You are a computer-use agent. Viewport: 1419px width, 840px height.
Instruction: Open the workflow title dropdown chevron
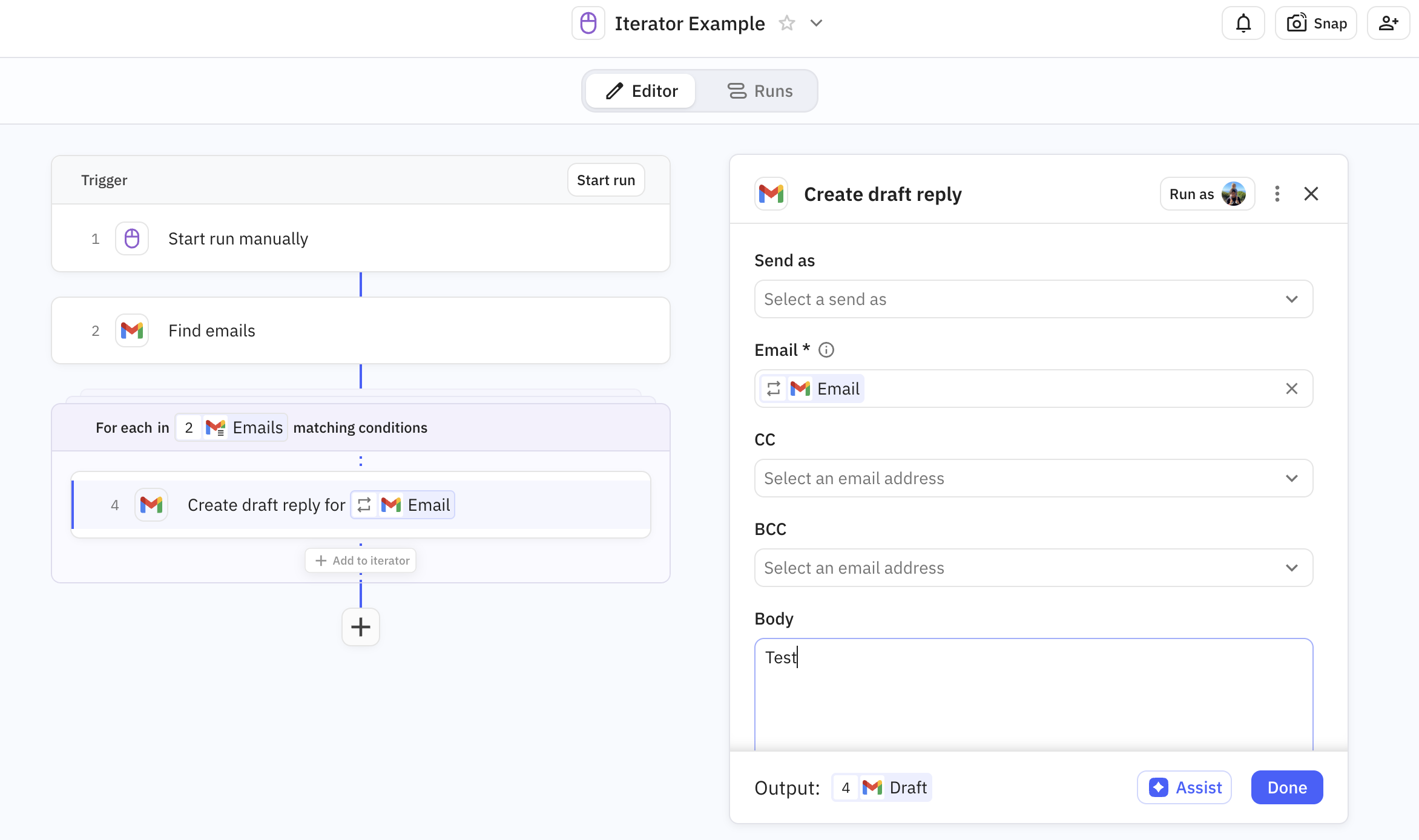(x=816, y=24)
